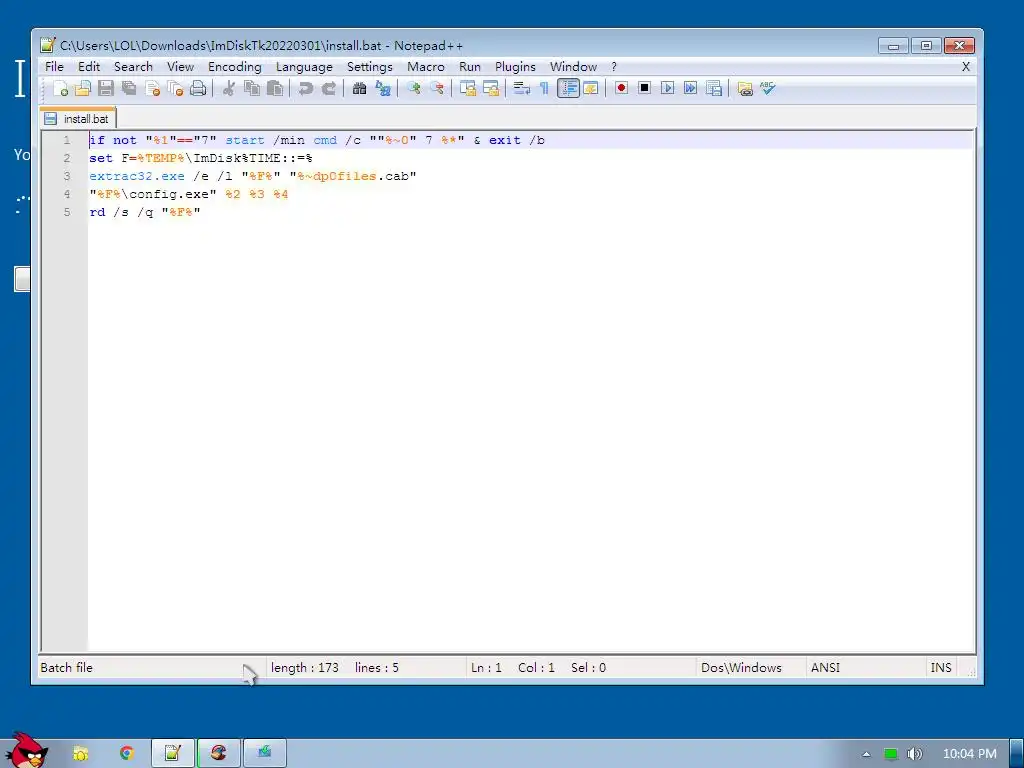The width and height of the screenshot is (1024, 768).
Task: Open the File menu
Action: pyautogui.click(x=54, y=67)
